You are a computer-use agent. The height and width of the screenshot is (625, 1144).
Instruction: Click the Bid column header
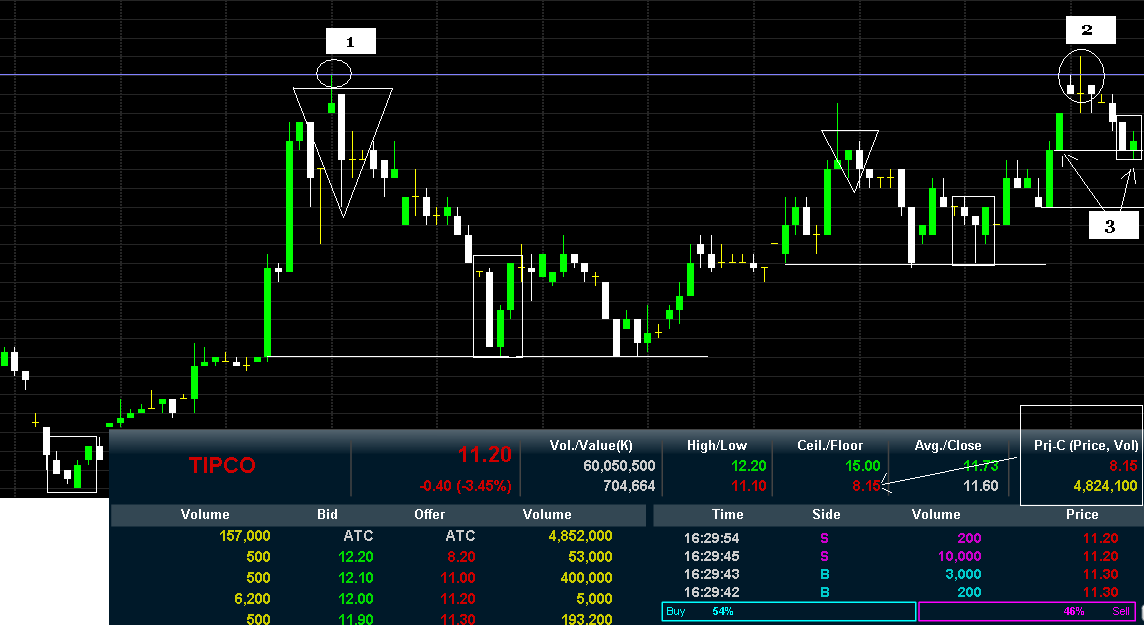tap(328, 515)
